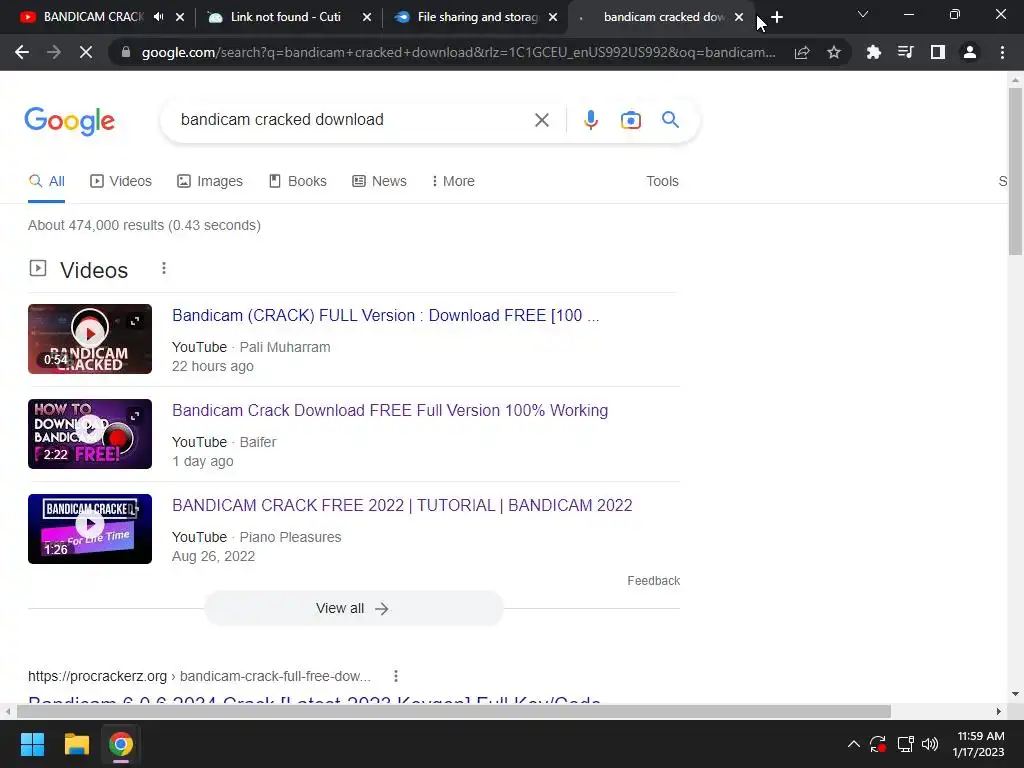Viewport: 1024px width, 768px height.
Task: Open media control icon in toolbar
Action: point(905,52)
